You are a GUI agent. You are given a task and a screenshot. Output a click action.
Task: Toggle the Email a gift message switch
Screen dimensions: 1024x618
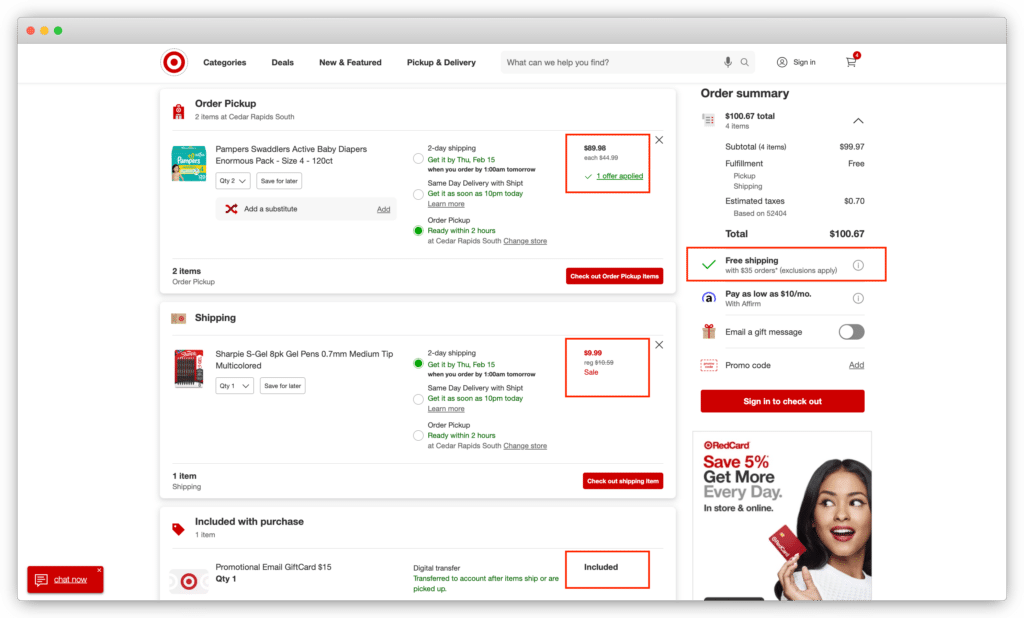(851, 331)
